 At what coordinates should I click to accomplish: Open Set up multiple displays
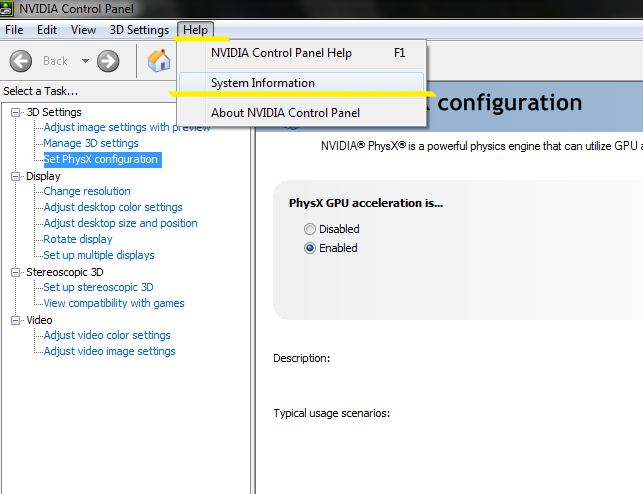(99, 255)
